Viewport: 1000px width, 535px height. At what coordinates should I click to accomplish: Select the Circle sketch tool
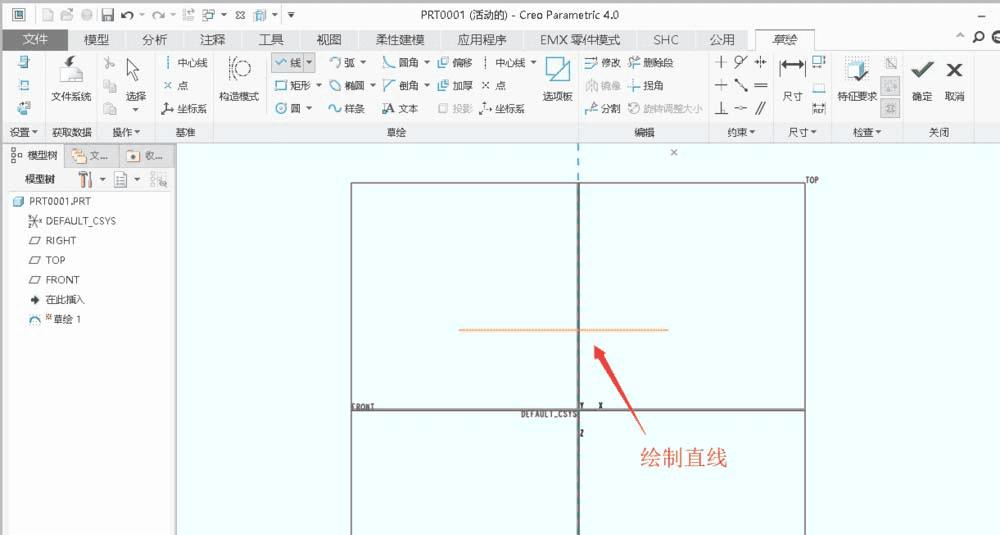[x=288, y=108]
